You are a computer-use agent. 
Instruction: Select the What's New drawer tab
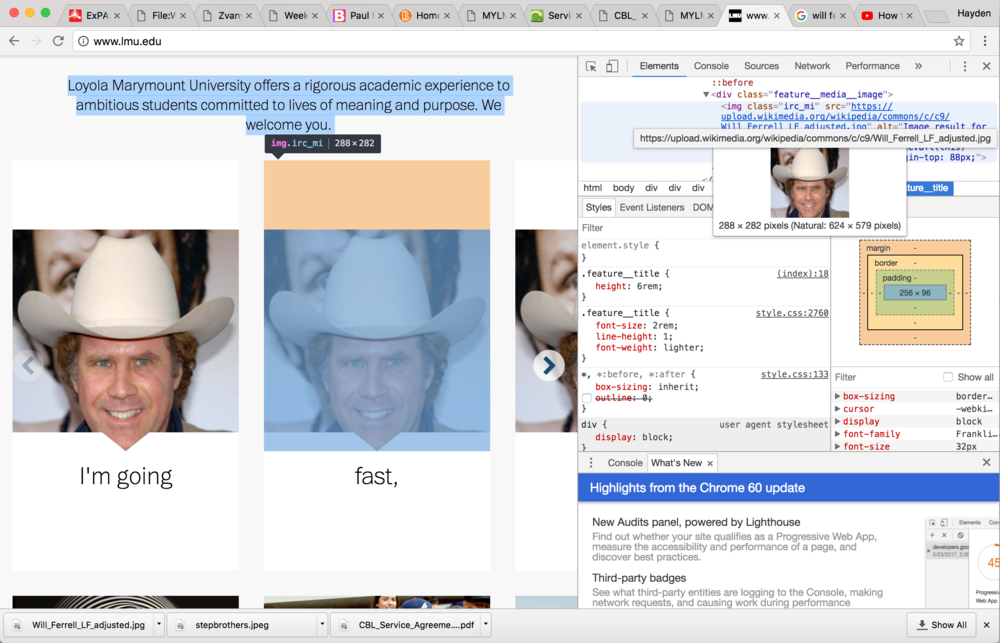(x=676, y=463)
